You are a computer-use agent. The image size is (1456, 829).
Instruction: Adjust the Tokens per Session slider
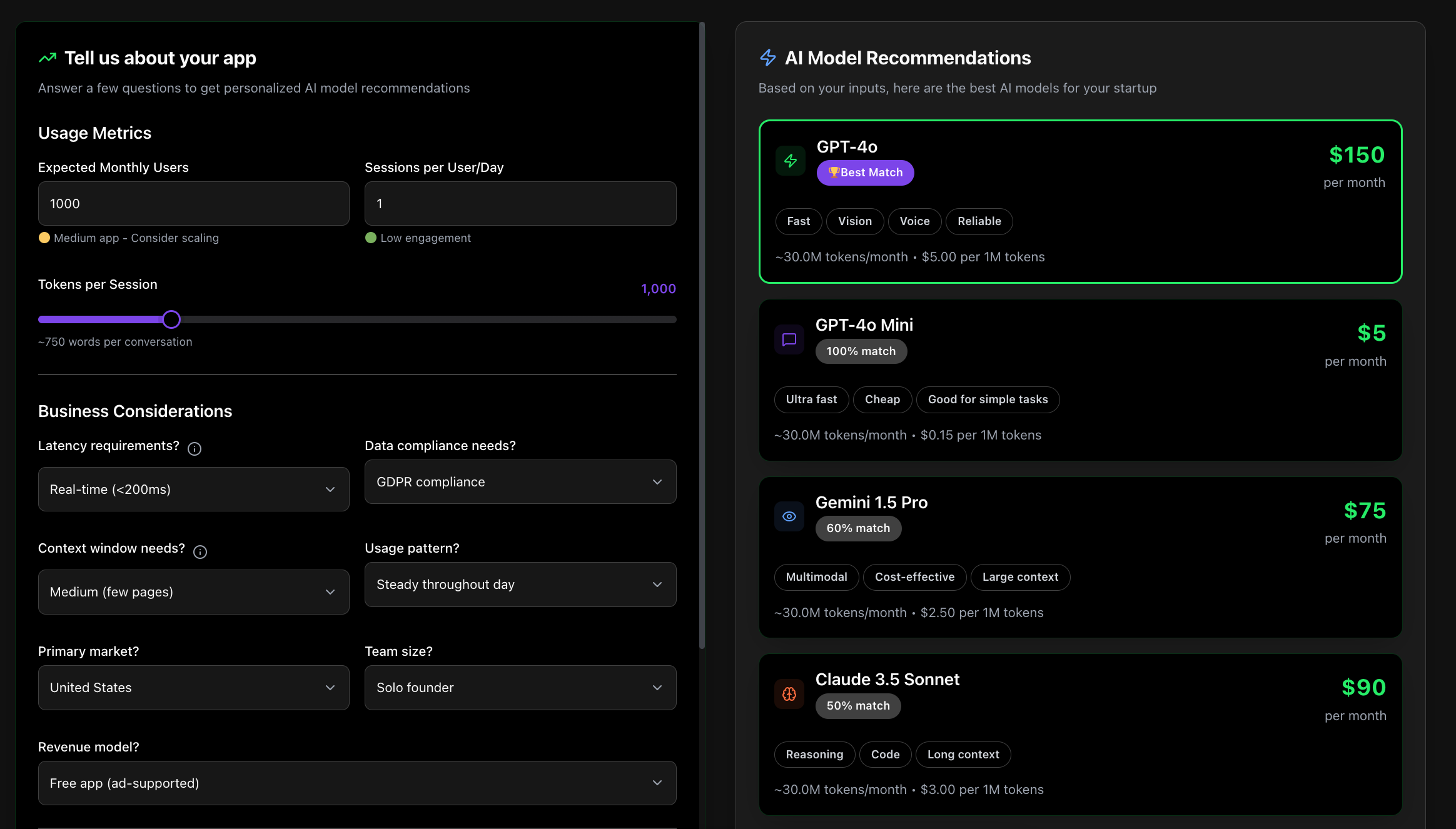pos(172,319)
